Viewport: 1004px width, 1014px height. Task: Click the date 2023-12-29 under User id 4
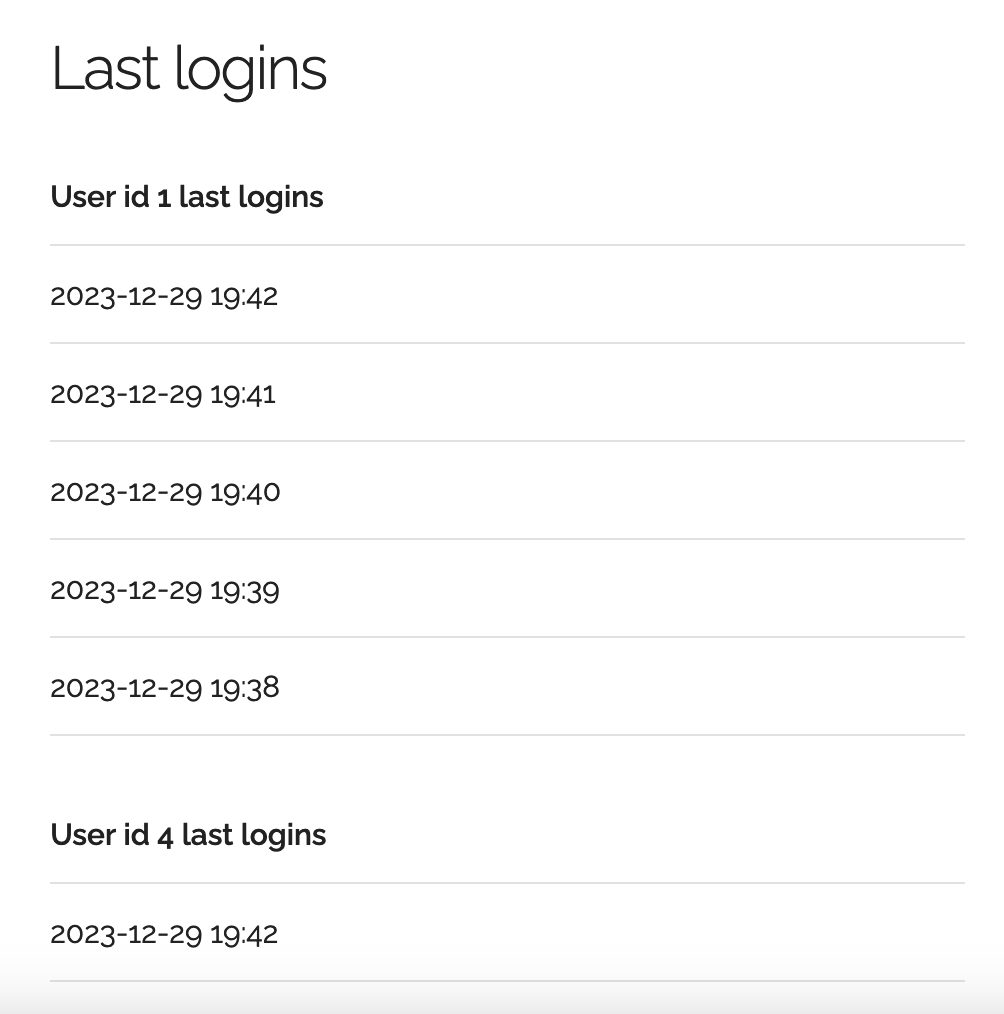coord(126,934)
